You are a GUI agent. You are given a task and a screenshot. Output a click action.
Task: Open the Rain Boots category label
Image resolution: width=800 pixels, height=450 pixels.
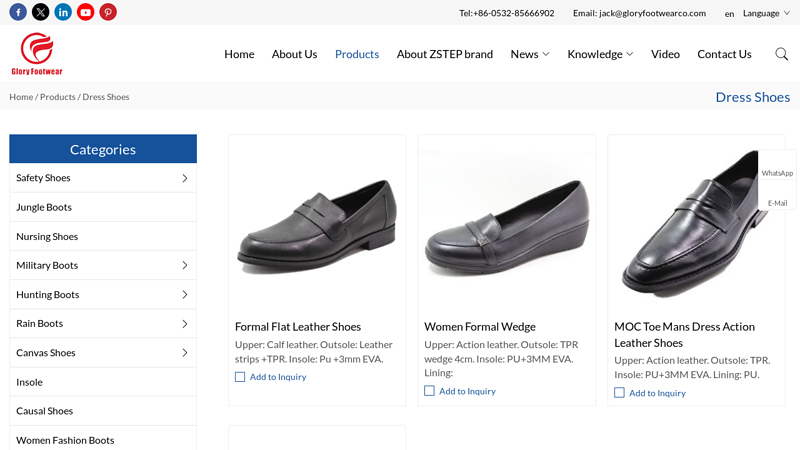click(x=39, y=323)
